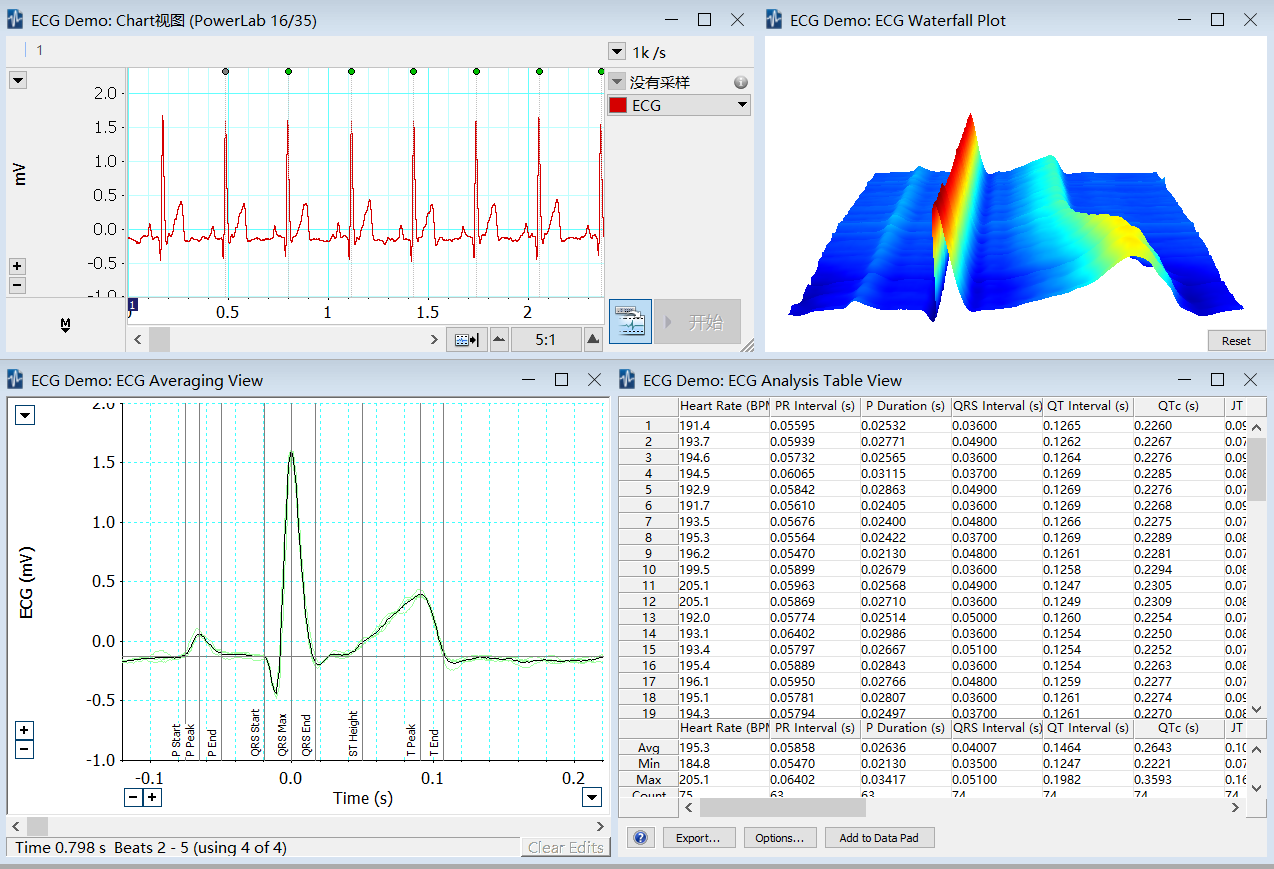1274x869 pixels.
Task: Click the red ECG channel color swatch
Action: [618, 105]
